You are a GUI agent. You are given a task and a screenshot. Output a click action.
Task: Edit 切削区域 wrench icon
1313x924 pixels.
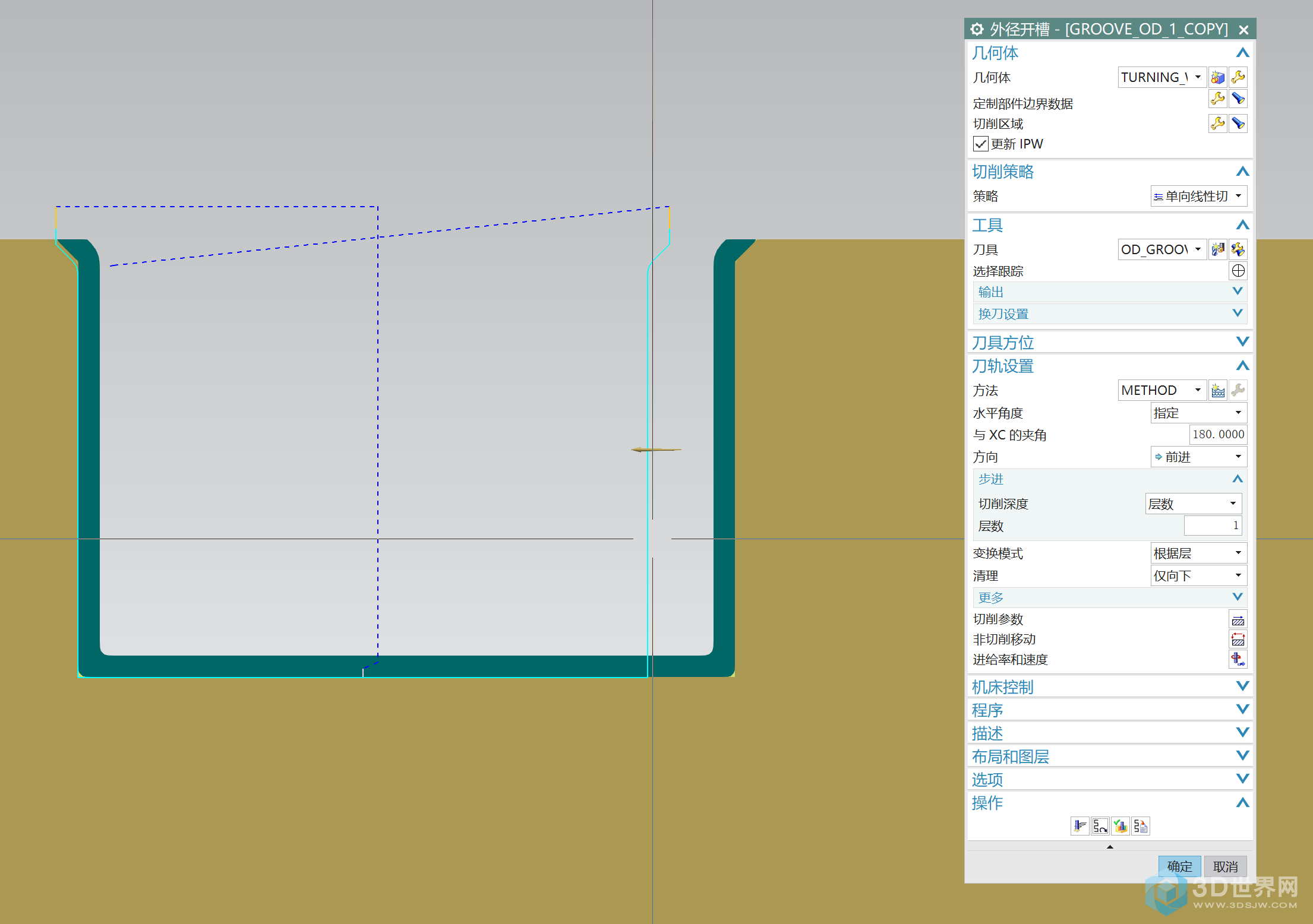(1218, 124)
